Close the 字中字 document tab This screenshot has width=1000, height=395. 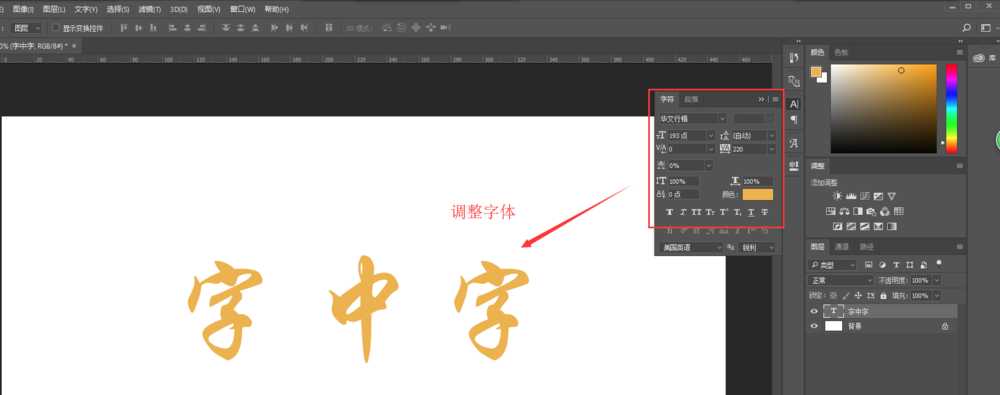click(74, 46)
